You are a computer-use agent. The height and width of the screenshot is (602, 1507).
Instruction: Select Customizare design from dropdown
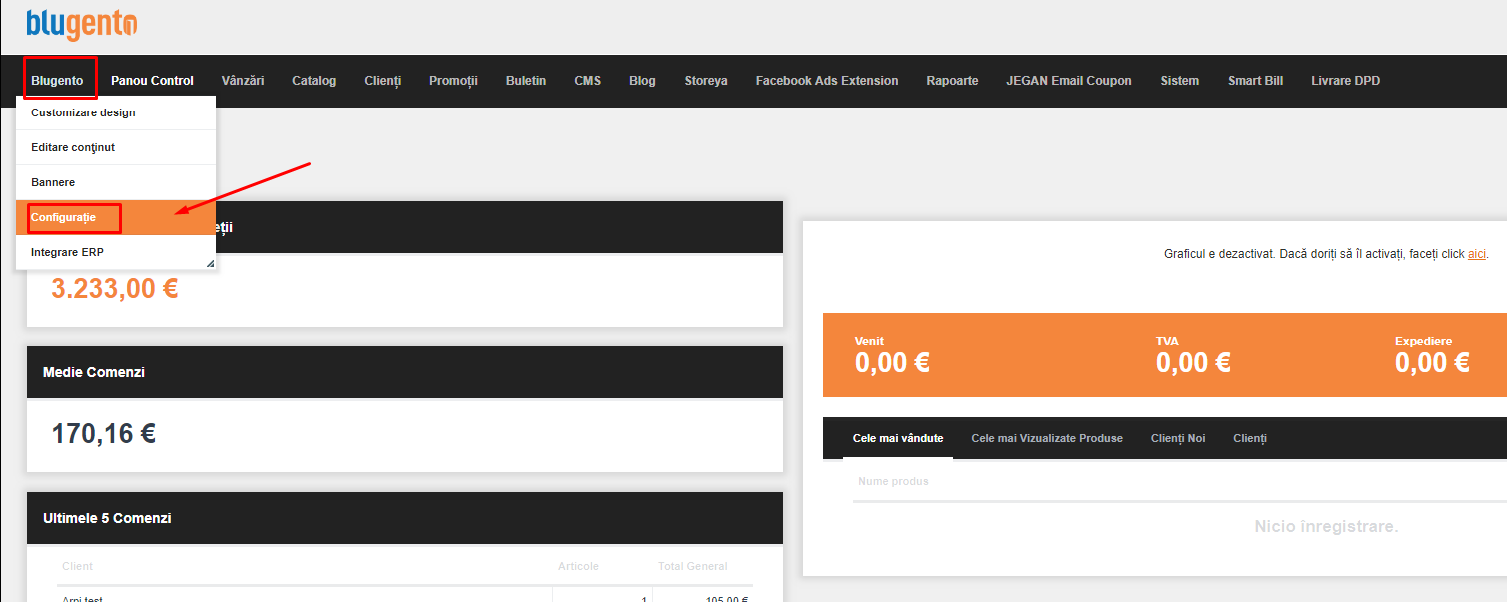click(x=116, y=112)
